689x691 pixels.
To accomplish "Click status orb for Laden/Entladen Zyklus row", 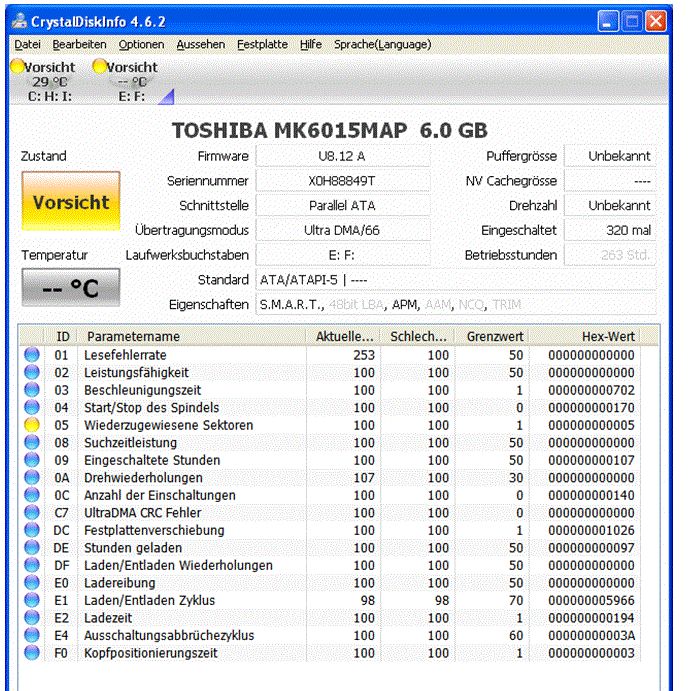I will coord(31,600).
